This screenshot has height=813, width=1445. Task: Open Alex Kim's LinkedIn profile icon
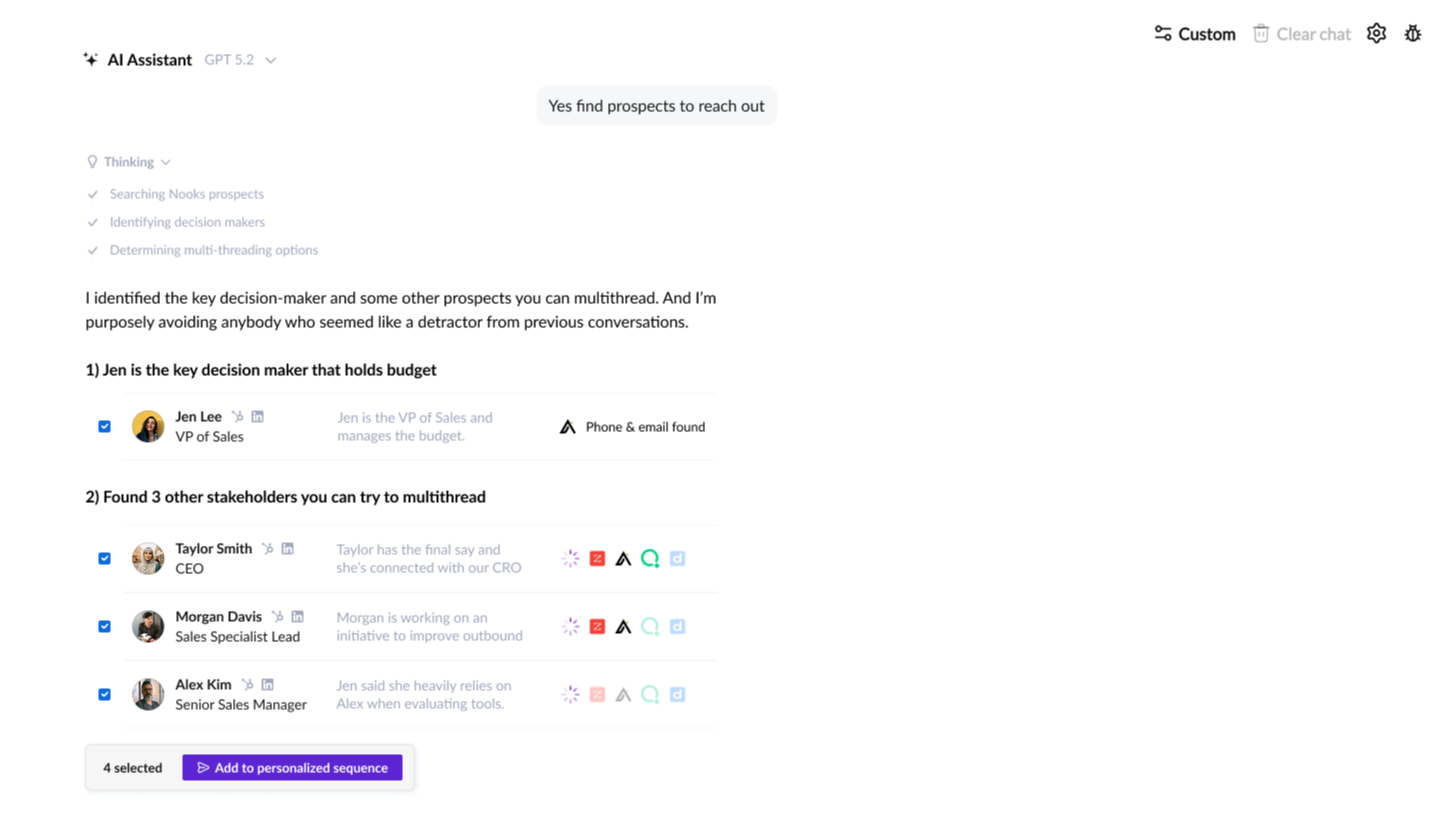click(267, 684)
